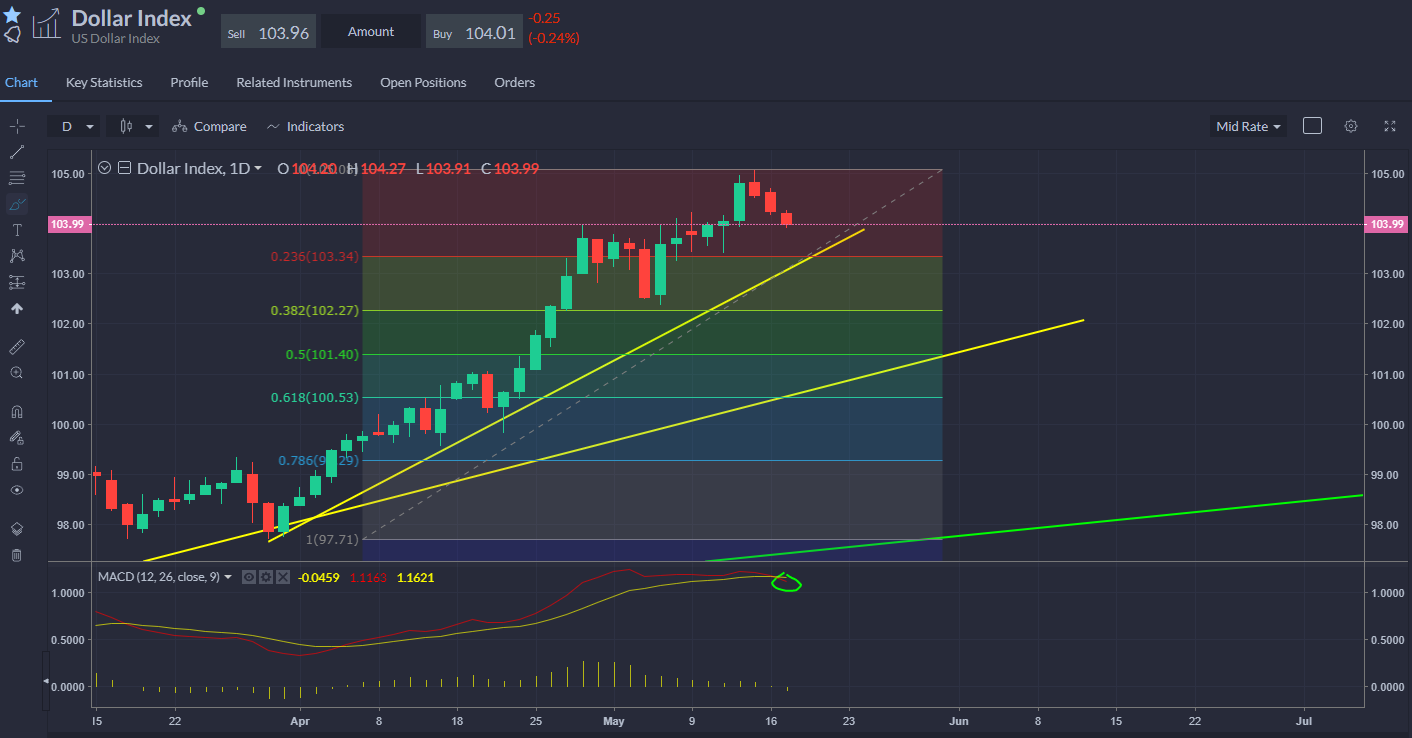Viewport: 1412px width, 738px height.
Task: Activate the ruler measure tool
Action: (x=17, y=346)
